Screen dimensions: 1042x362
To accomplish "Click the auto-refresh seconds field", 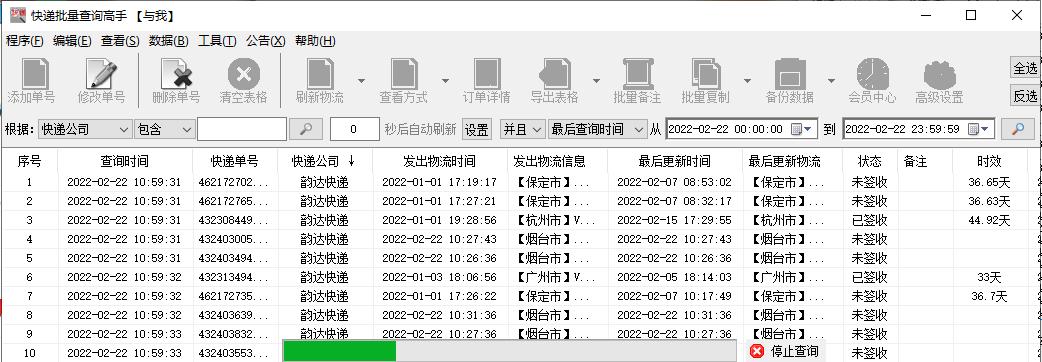I will (354, 129).
